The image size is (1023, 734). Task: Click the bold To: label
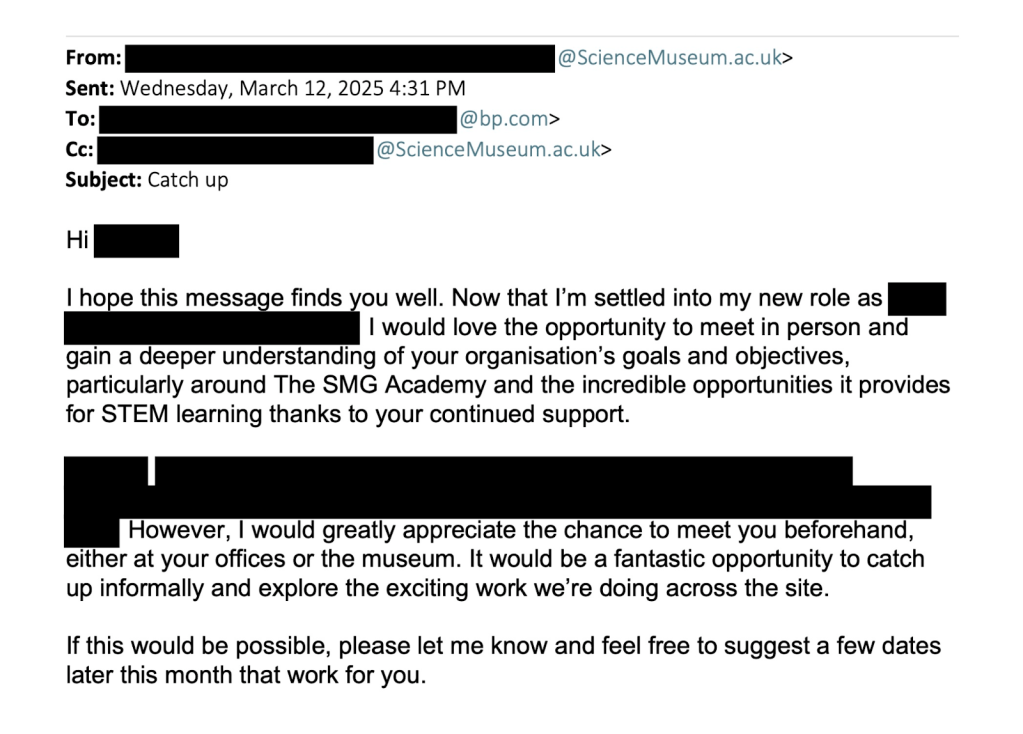[x=80, y=119]
